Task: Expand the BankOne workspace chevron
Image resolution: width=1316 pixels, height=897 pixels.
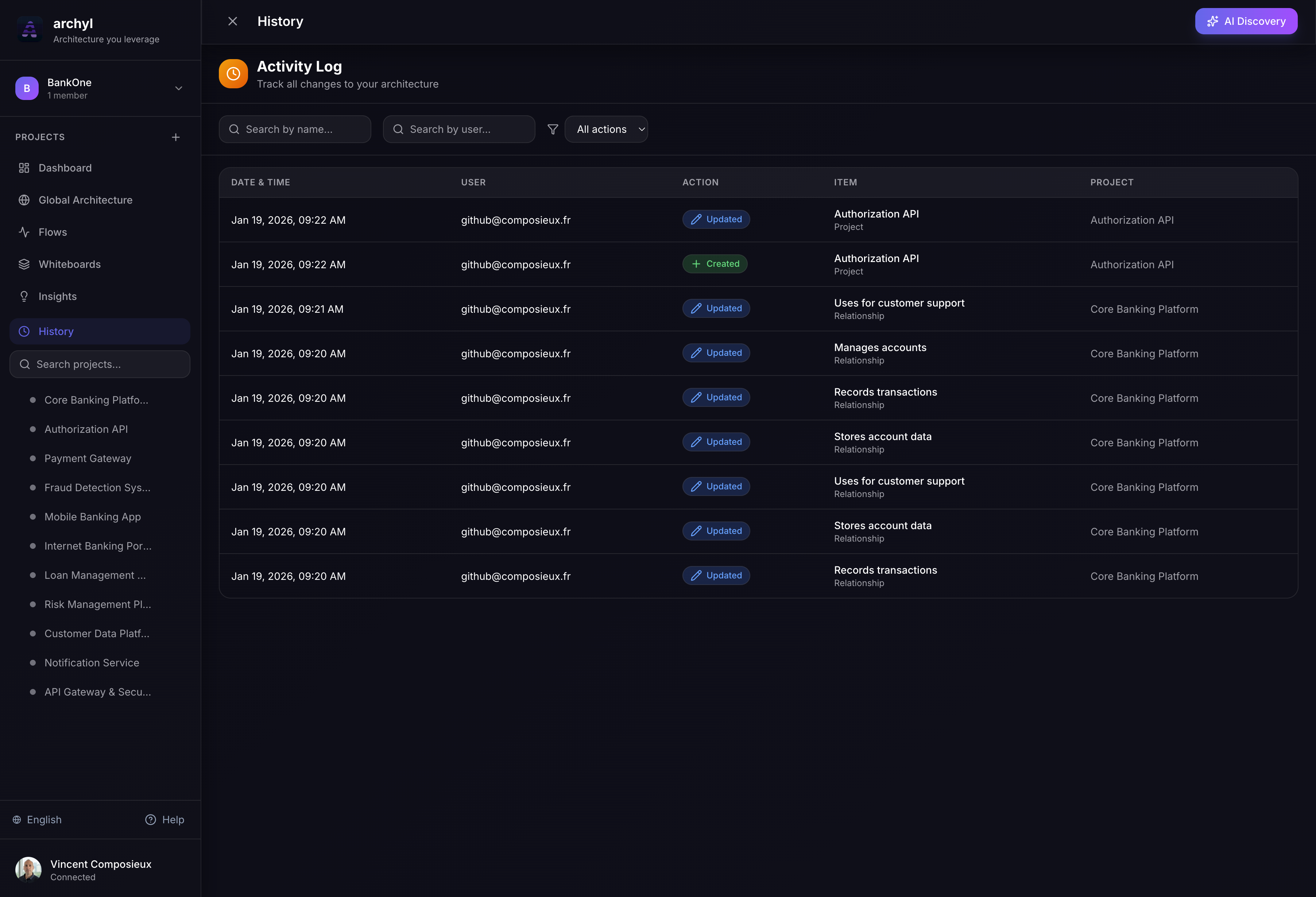Action: tap(178, 88)
